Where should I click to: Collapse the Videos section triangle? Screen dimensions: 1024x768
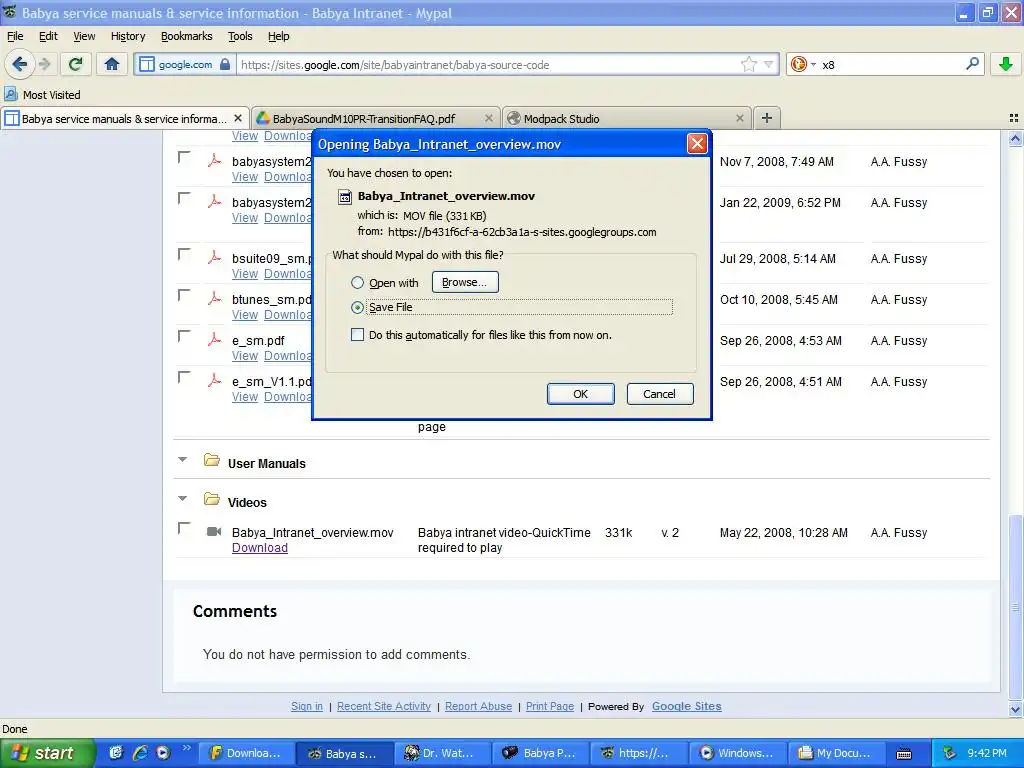click(183, 499)
